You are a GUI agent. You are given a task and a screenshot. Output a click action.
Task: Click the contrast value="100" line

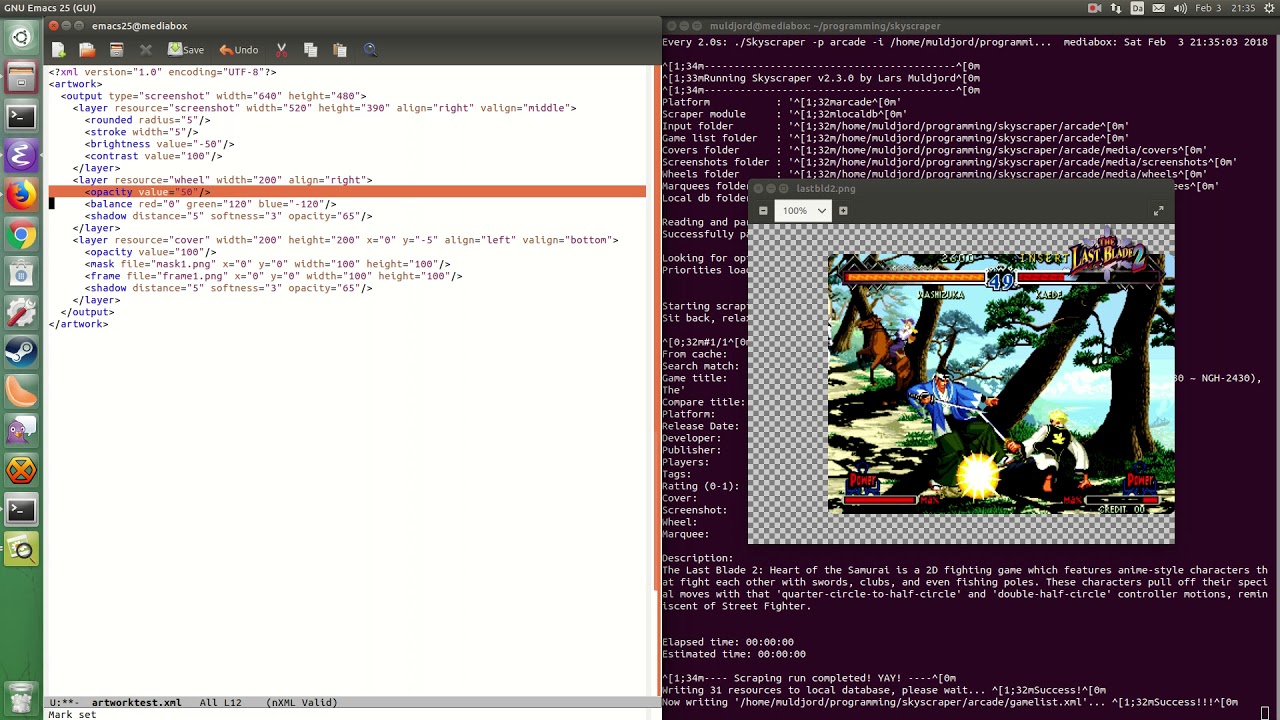153,156
